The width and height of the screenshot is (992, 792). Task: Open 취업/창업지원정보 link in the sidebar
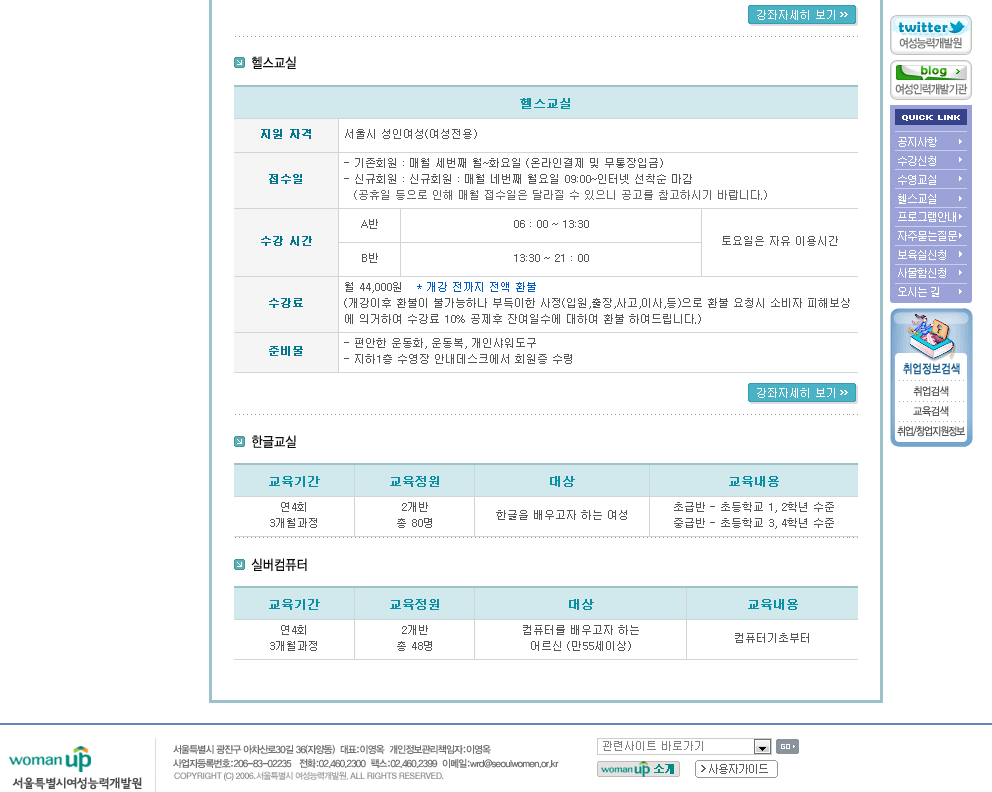click(930, 432)
